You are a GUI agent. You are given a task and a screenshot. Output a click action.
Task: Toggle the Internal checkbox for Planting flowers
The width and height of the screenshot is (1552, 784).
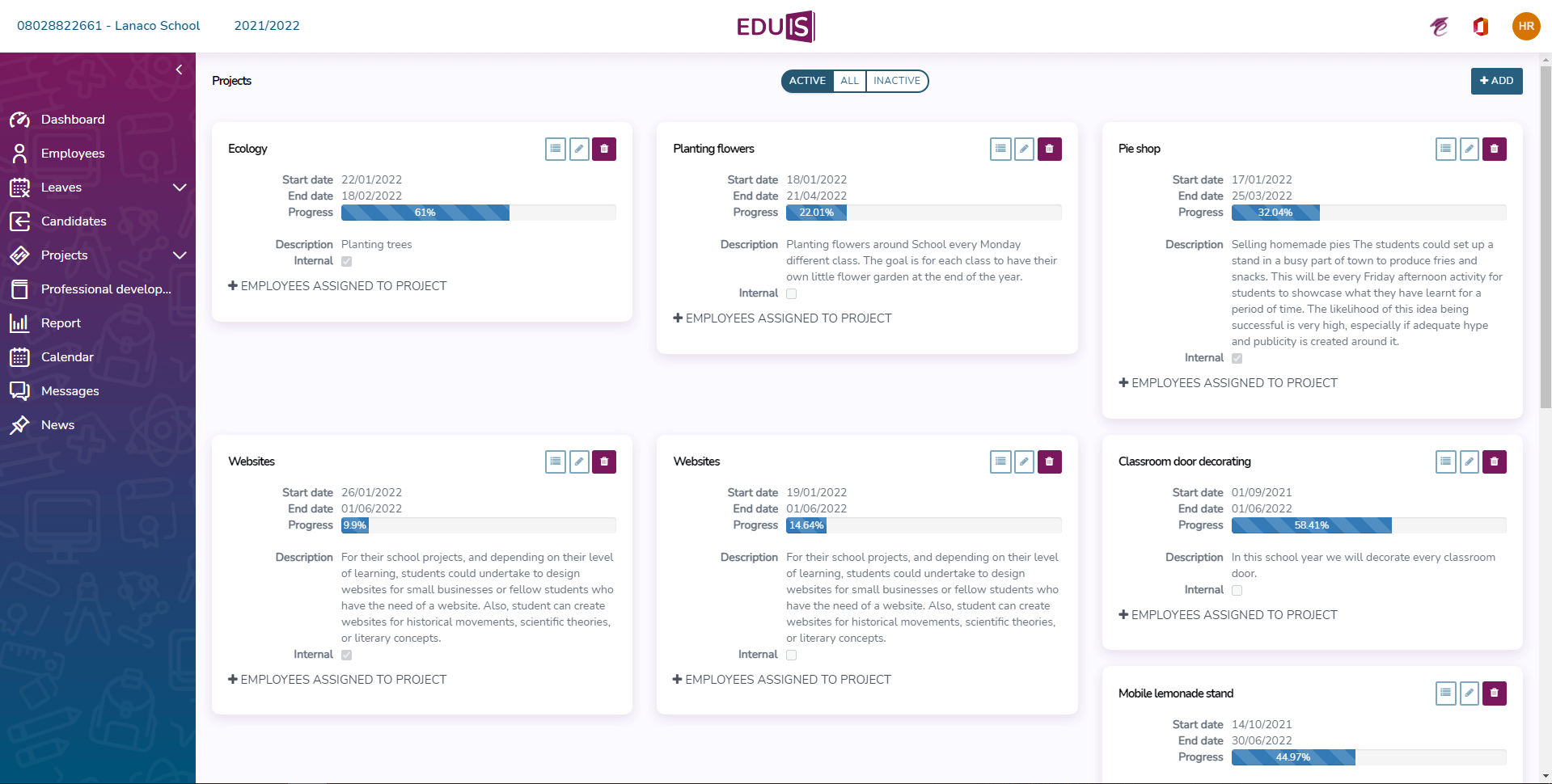792,293
